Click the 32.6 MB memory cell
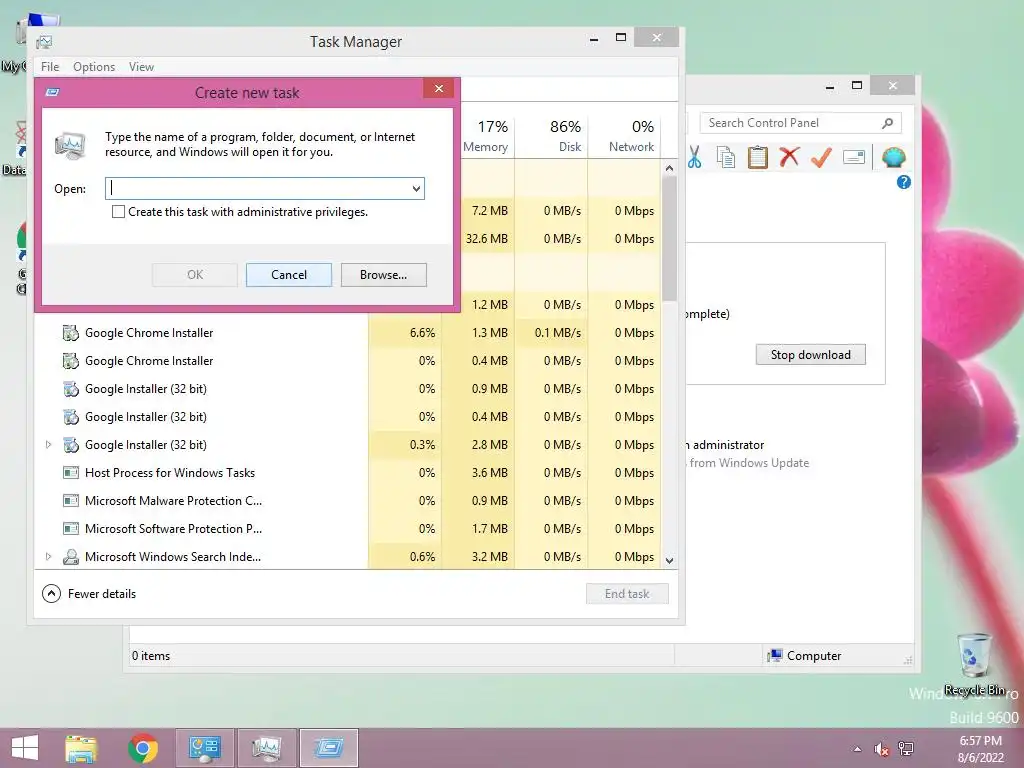This screenshot has height=768, width=1024. point(487,239)
